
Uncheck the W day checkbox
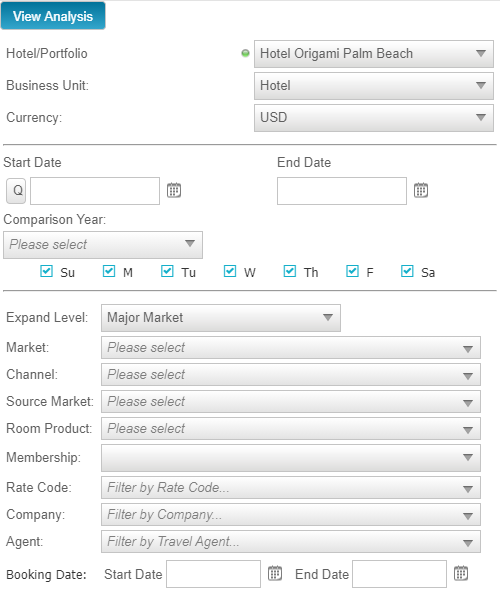click(230, 271)
